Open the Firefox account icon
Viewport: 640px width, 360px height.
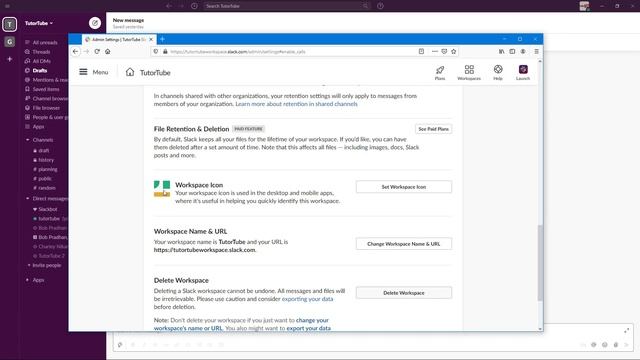tap(523, 51)
